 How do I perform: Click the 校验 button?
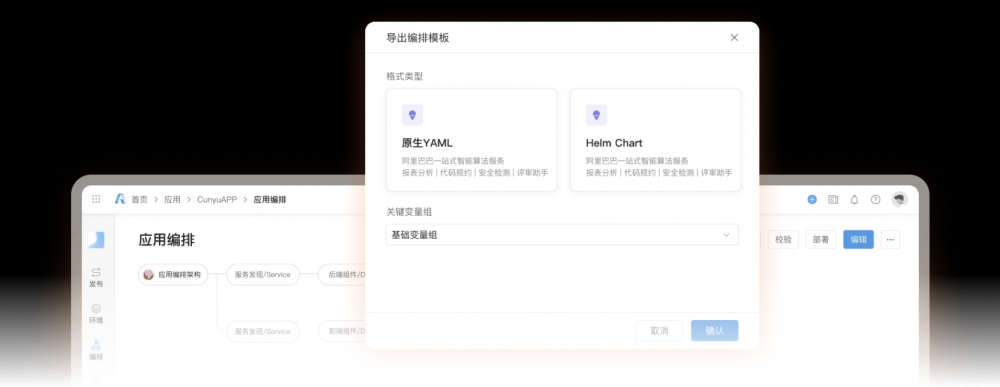point(783,240)
